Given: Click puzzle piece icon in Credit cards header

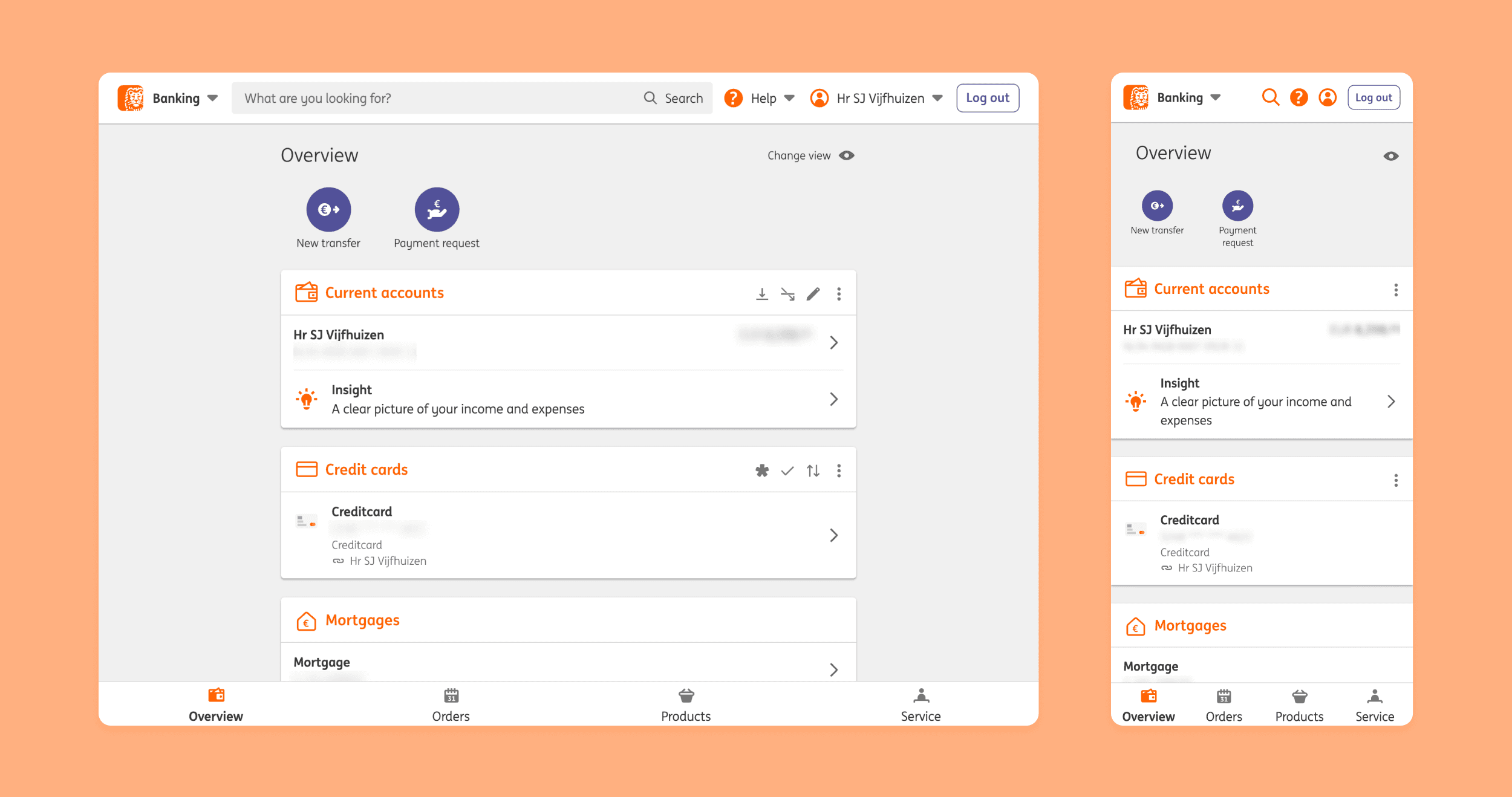Looking at the screenshot, I should [x=762, y=470].
